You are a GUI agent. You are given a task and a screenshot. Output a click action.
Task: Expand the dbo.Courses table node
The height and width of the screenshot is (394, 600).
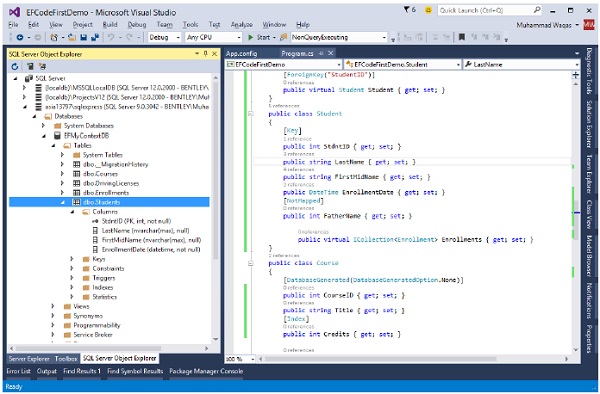(x=62, y=174)
